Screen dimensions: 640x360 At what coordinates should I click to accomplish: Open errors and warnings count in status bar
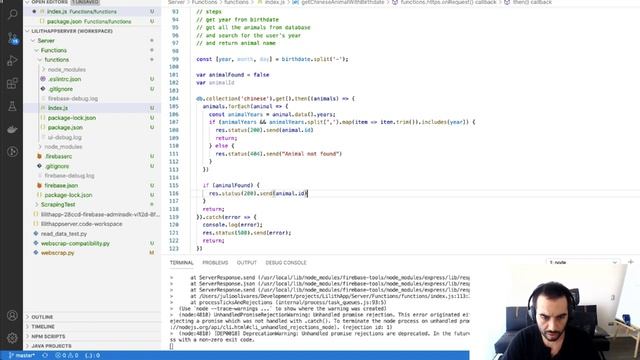click(x=67, y=356)
